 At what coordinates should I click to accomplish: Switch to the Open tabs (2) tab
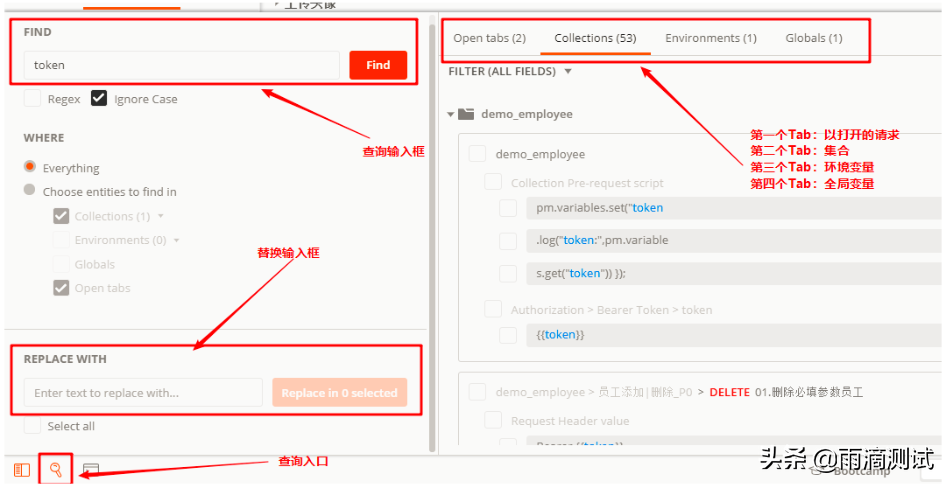point(489,38)
